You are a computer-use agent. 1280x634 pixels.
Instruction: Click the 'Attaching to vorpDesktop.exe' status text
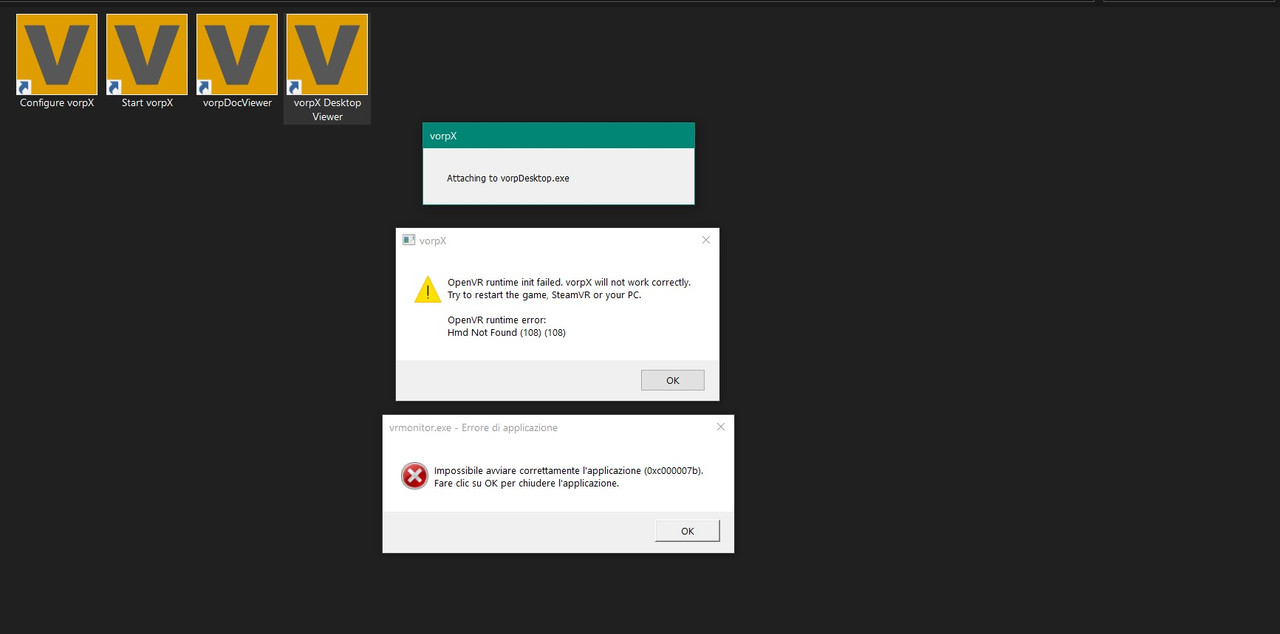click(x=508, y=178)
